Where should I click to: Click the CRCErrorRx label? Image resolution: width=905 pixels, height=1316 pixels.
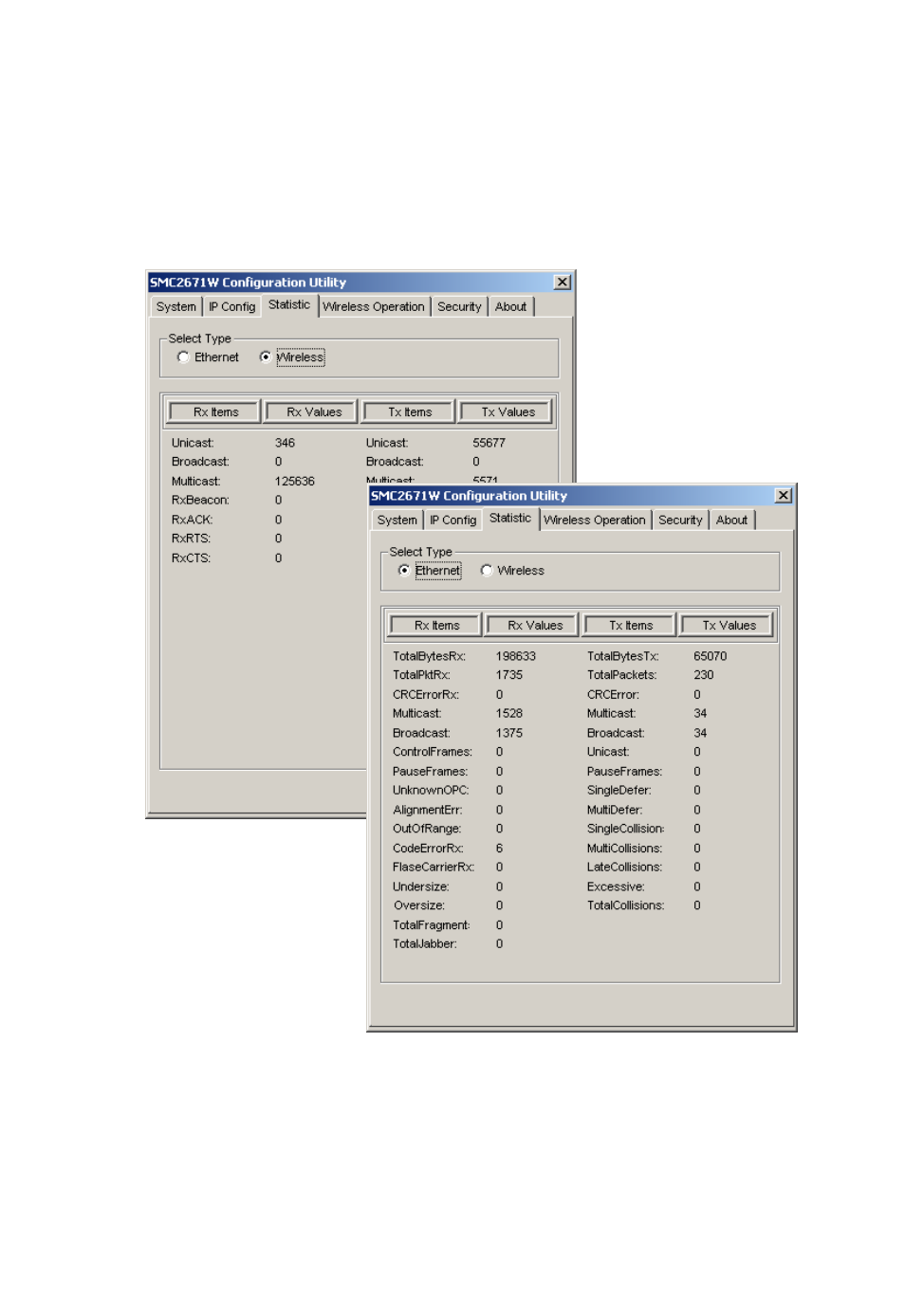[426, 695]
